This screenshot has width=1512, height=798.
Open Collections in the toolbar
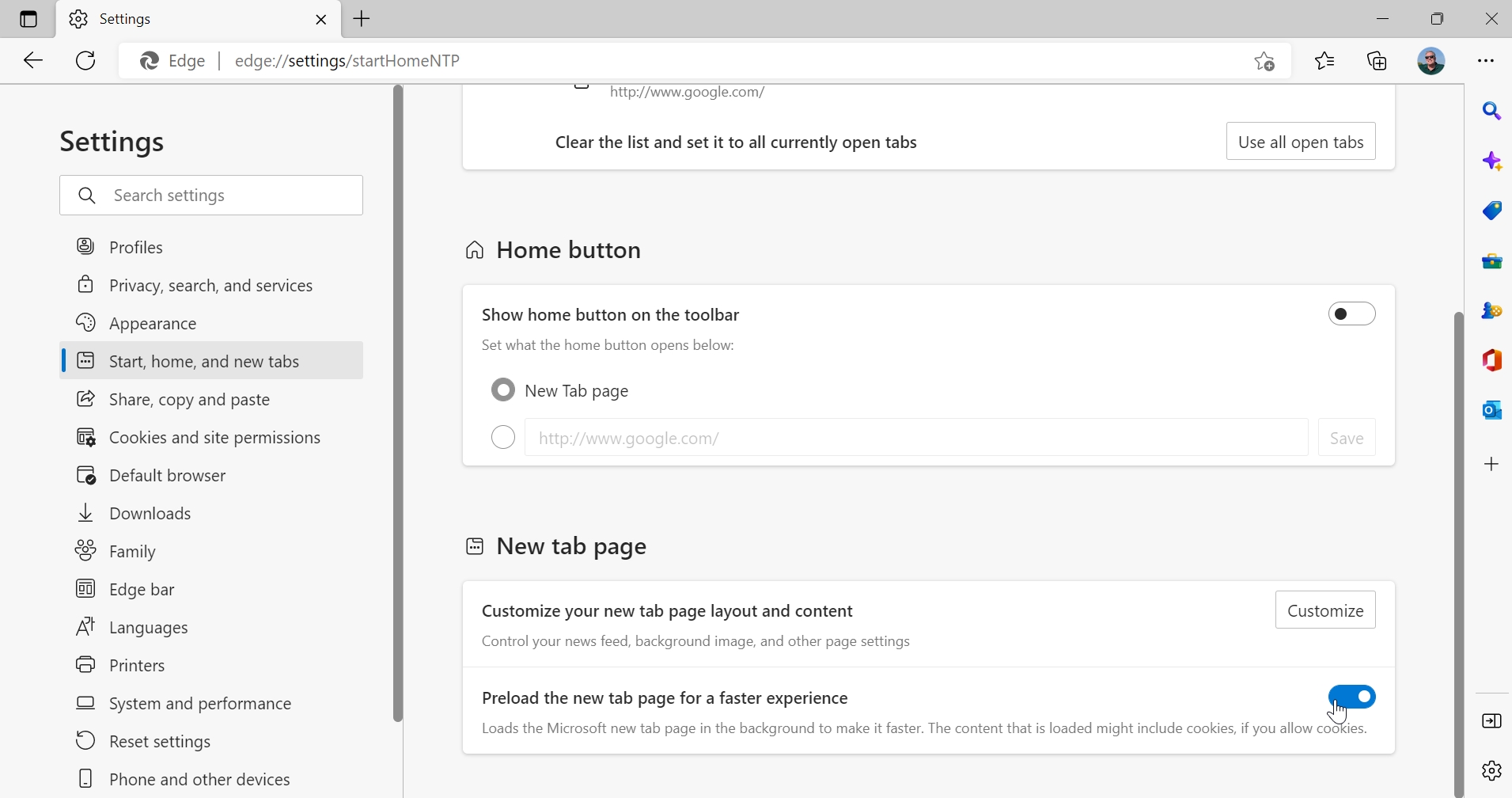1377,61
